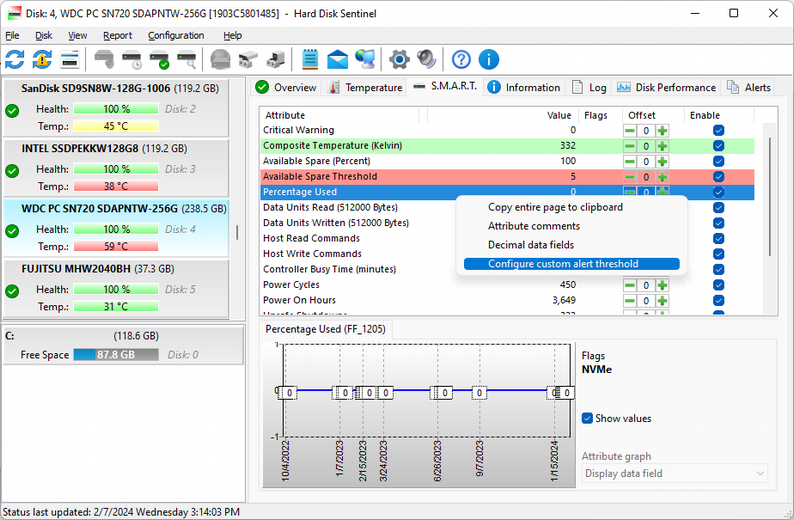
Task: Toggle Enable checkbox for Data Units Read
Action: [718, 208]
